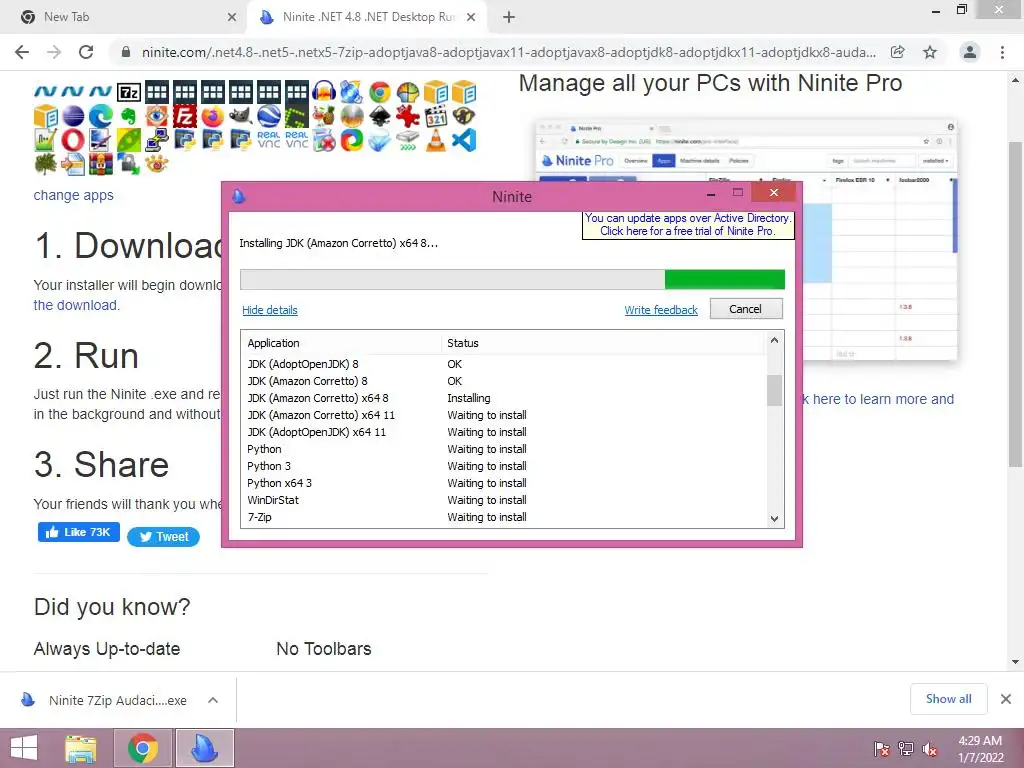This screenshot has height=768, width=1024.
Task: Click the Status column header
Action: [x=603, y=343]
